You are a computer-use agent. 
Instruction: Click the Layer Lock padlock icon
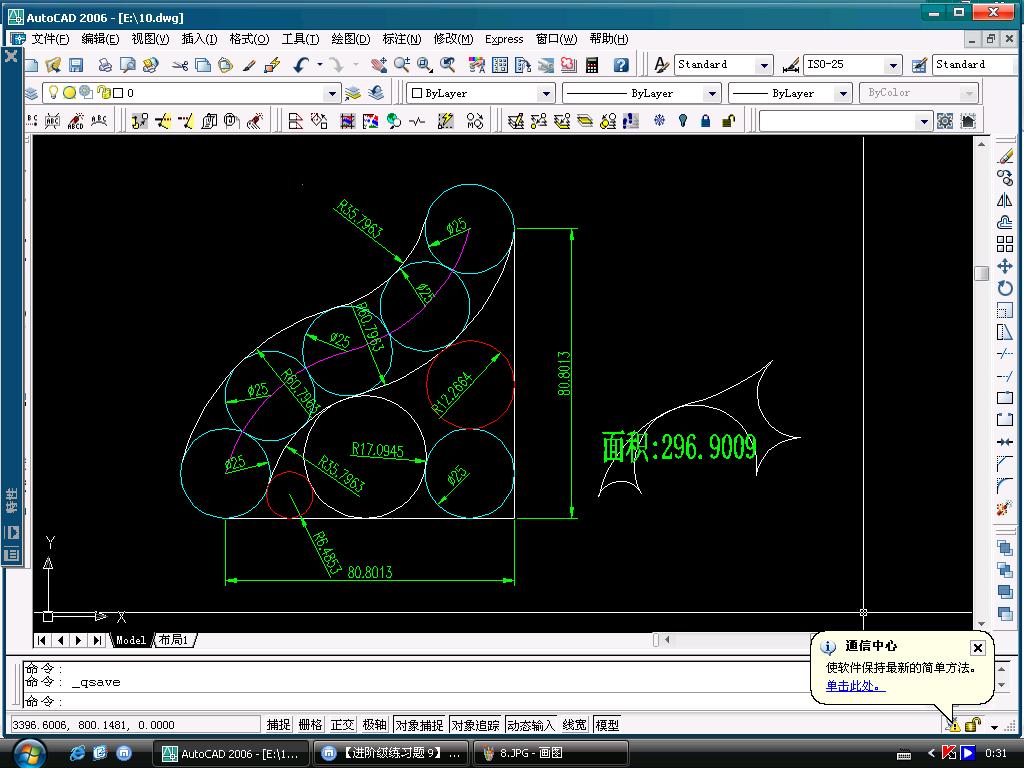pos(705,121)
